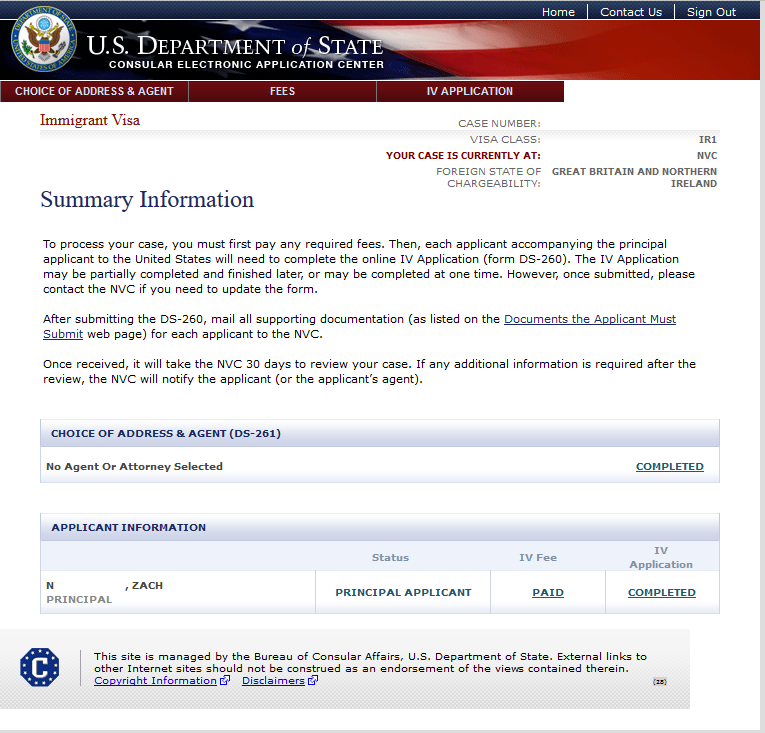Click the YOUR CASE IS CURRENTLY AT label
This screenshot has height=733, width=765.
463,156
